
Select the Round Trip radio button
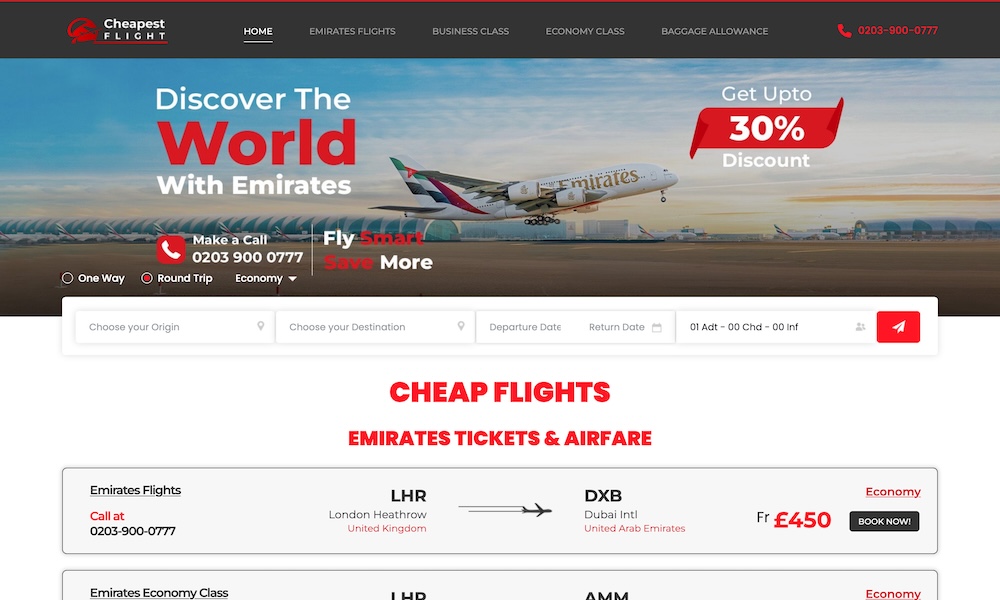[147, 278]
